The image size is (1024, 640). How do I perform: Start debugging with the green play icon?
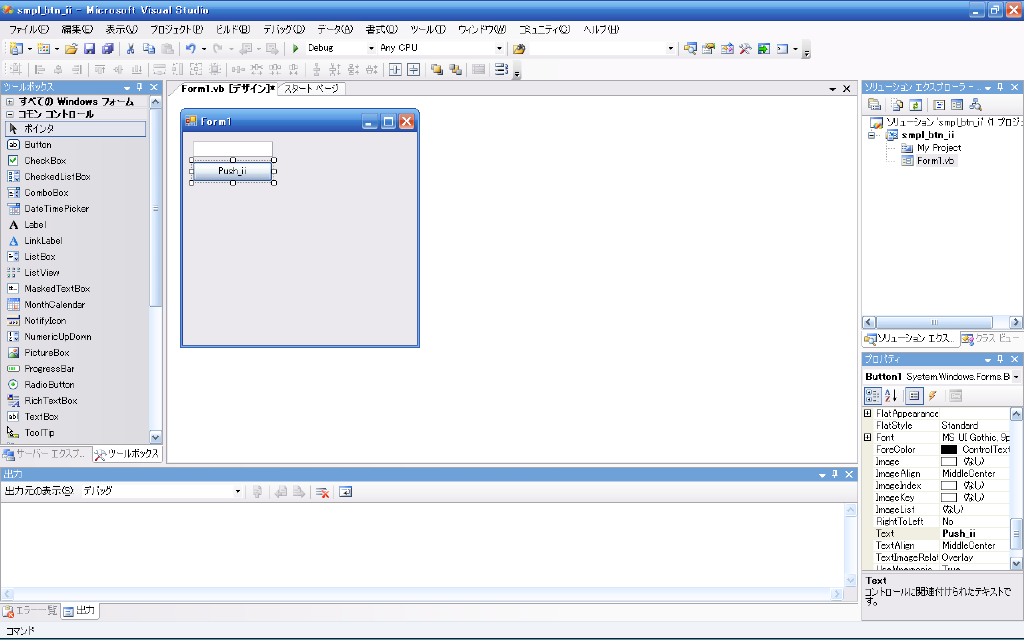coord(295,48)
